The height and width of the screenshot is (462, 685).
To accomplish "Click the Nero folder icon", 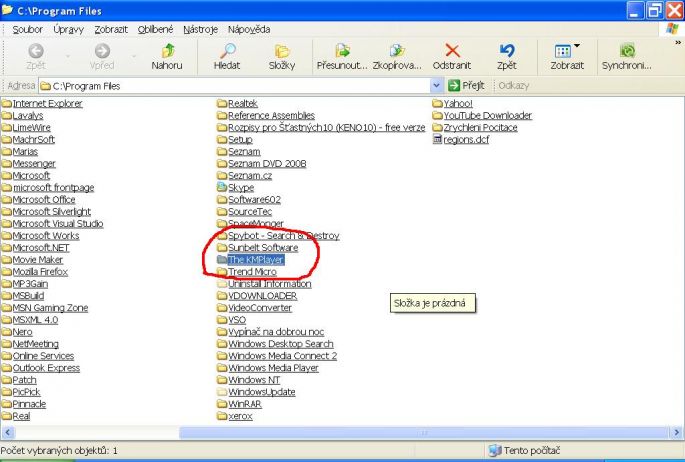I will coord(7,332).
